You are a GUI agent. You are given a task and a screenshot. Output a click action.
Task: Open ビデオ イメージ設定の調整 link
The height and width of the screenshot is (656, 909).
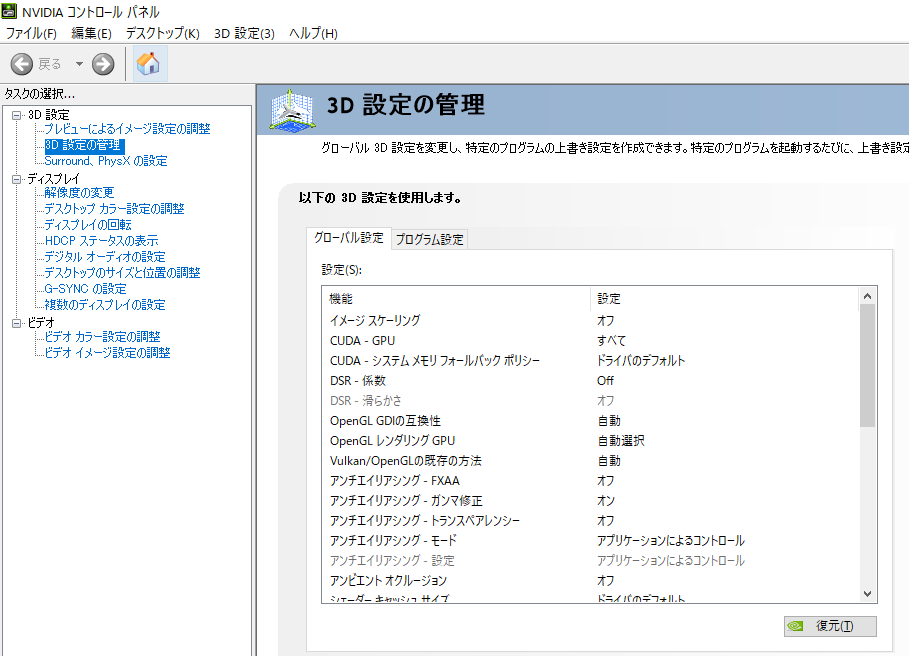pos(107,352)
